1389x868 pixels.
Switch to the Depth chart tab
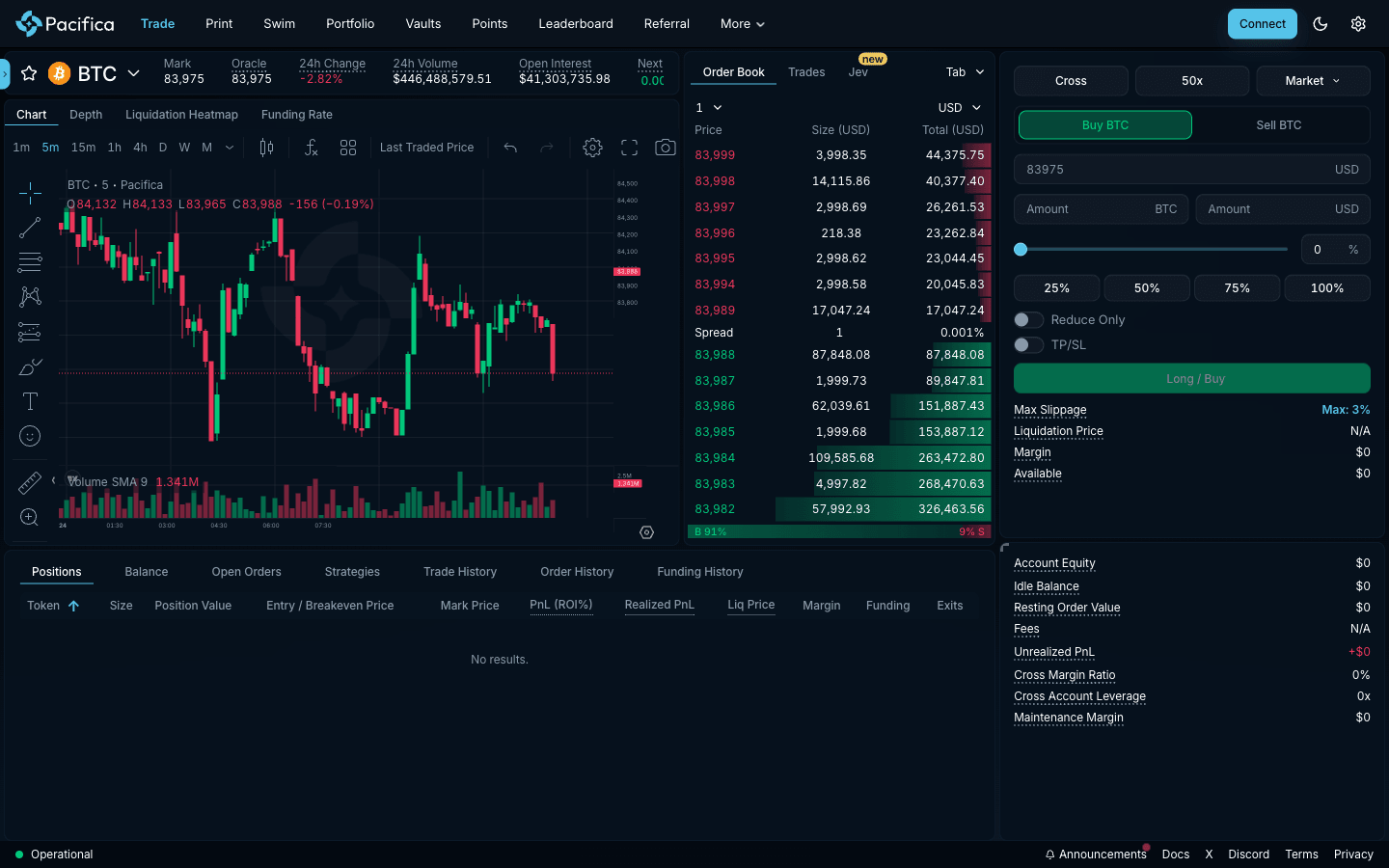pyautogui.click(x=86, y=115)
